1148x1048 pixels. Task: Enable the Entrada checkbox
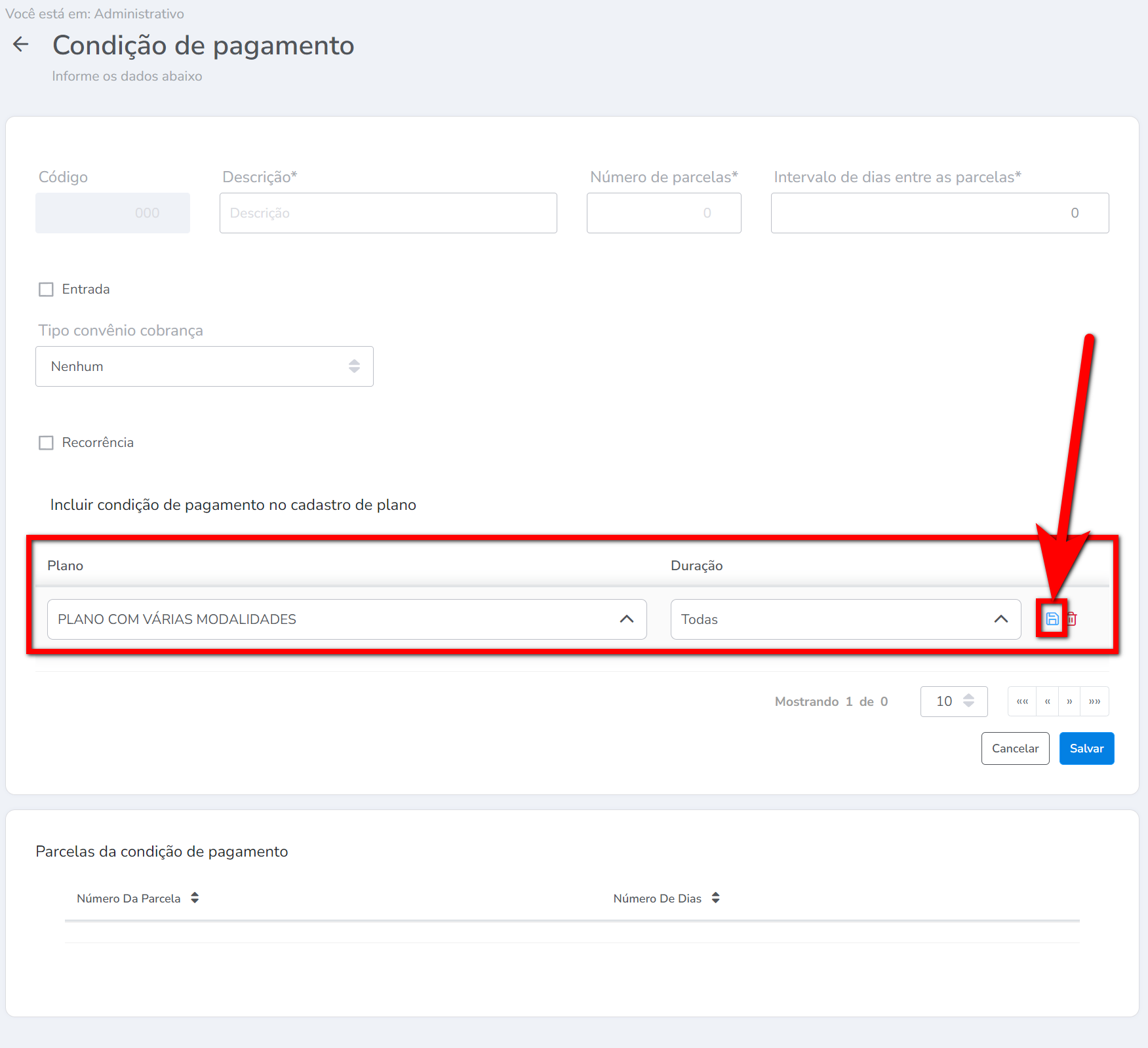tap(46, 290)
